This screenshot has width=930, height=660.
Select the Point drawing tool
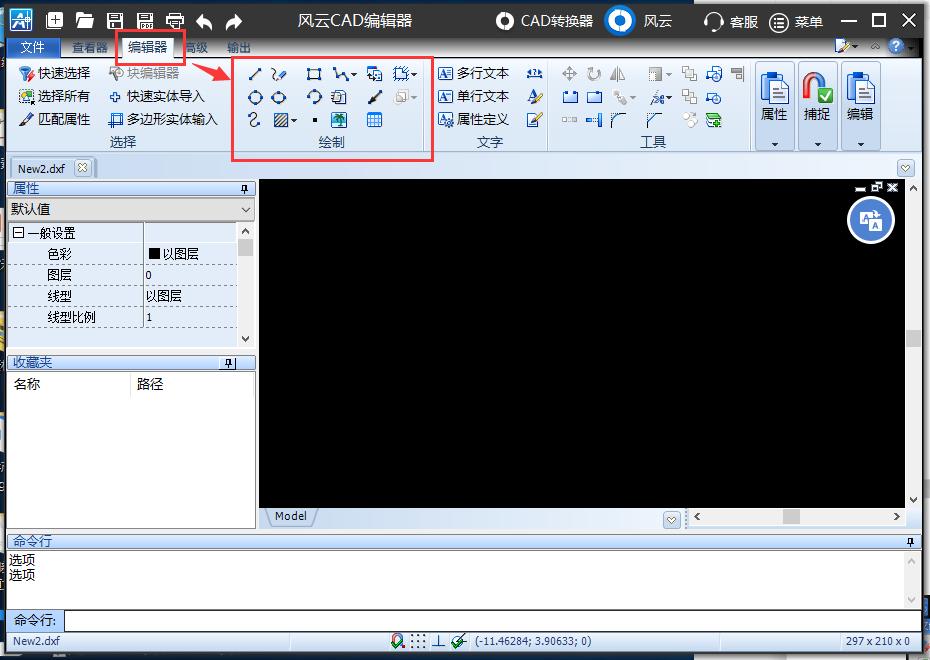point(314,120)
